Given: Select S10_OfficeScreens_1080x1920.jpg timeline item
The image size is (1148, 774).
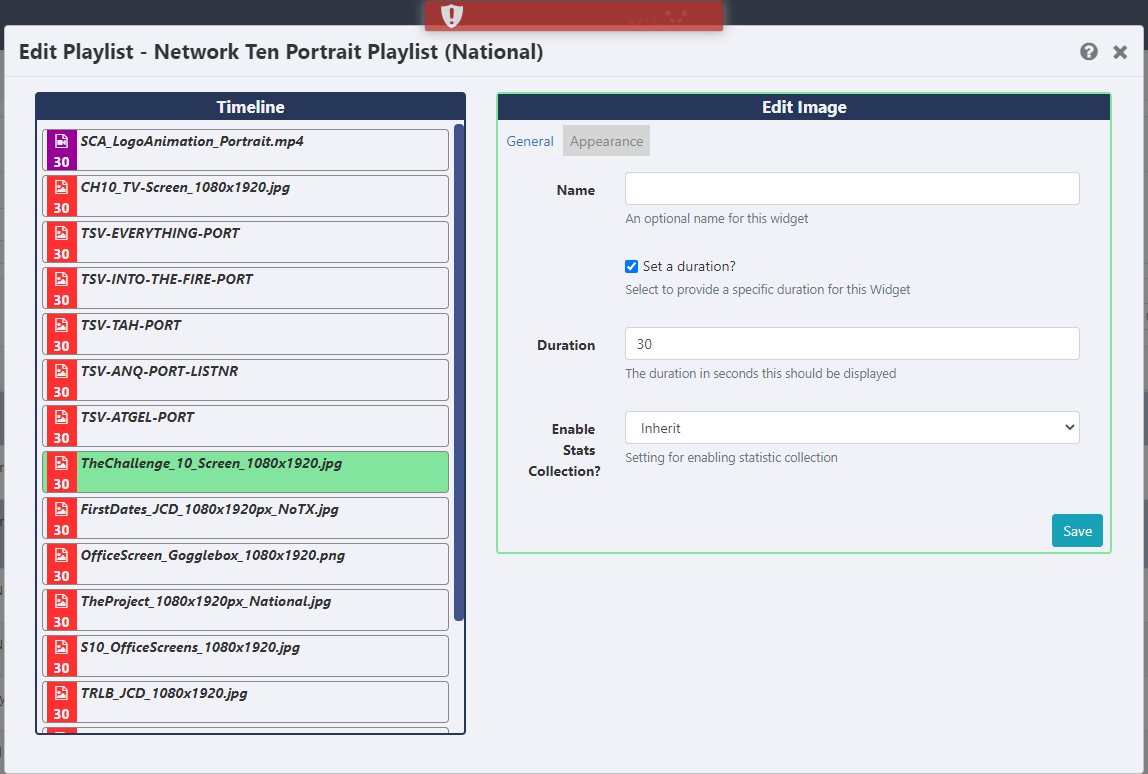Looking at the screenshot, I should tap(245, 656).
